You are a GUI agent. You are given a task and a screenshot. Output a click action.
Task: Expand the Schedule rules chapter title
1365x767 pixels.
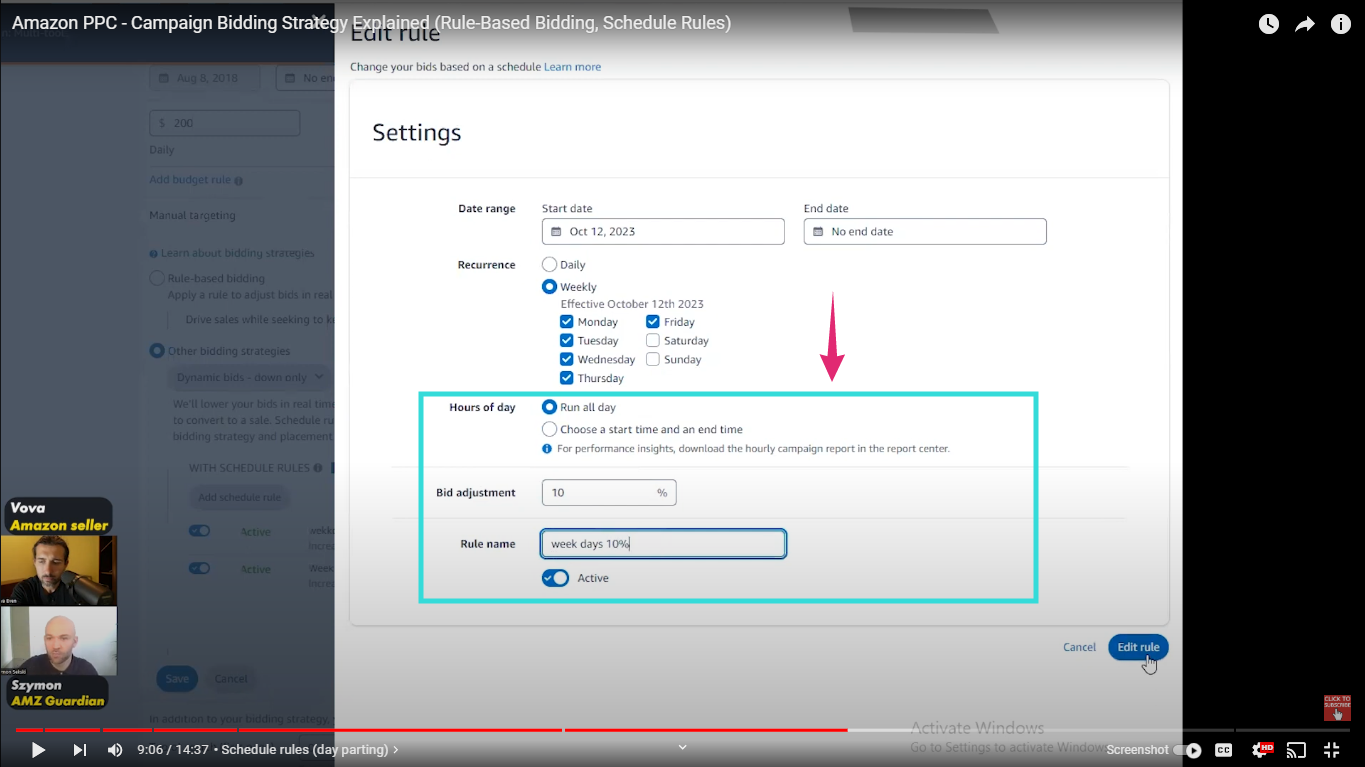309,749
